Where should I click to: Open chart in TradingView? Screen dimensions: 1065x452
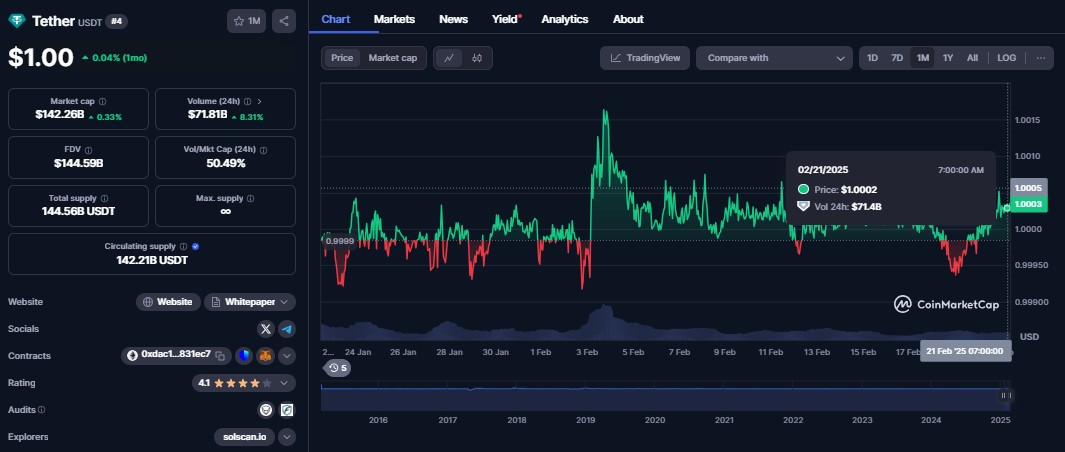point(645,58)
